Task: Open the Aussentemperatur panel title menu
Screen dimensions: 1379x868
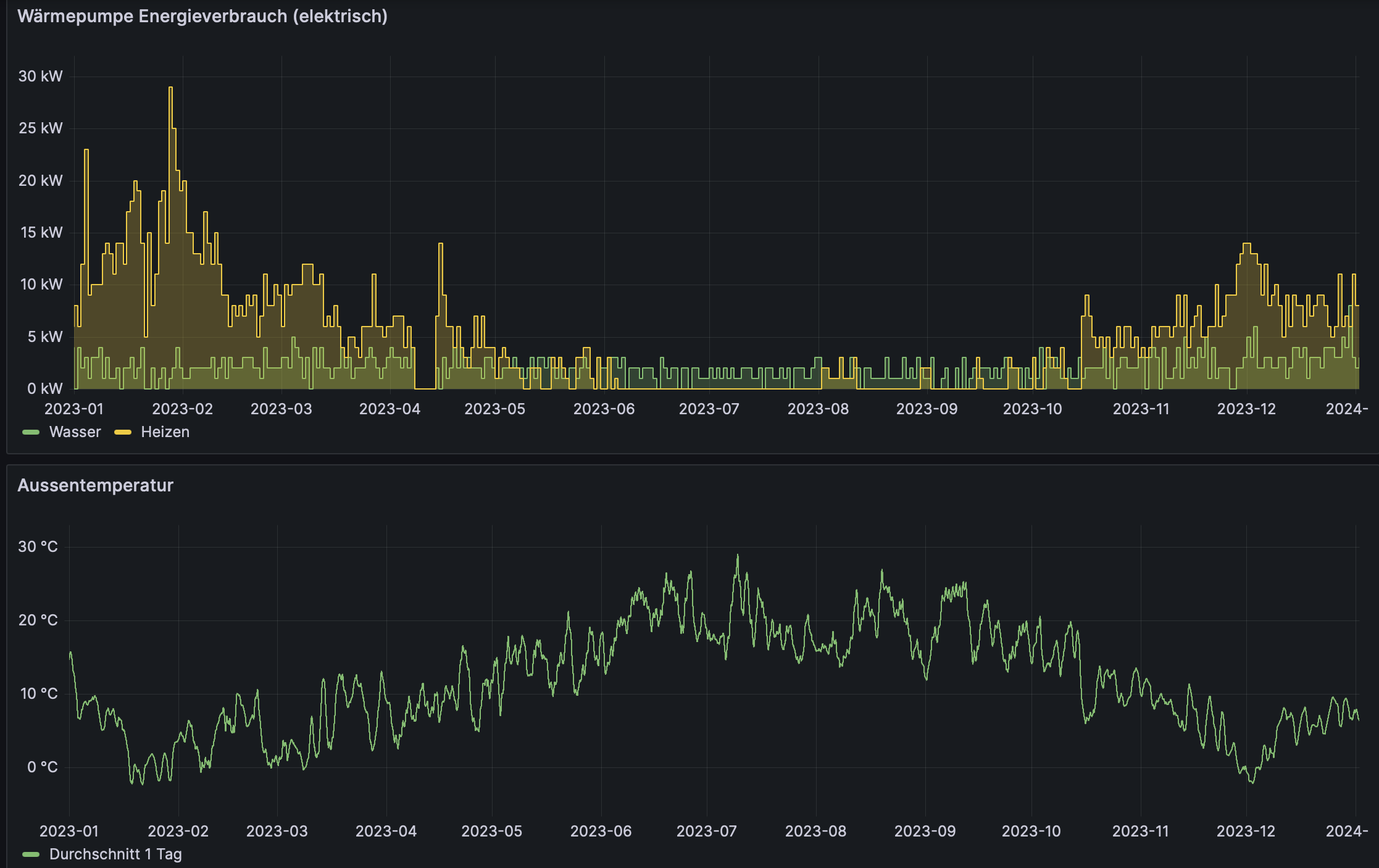Action: (95, 485)
